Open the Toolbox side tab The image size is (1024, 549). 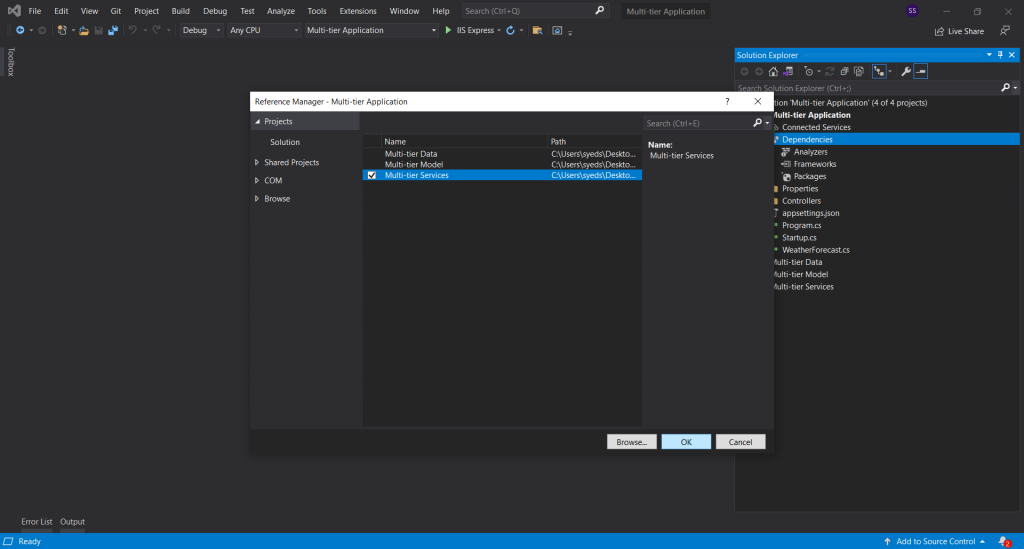click(x=10, y=62)
